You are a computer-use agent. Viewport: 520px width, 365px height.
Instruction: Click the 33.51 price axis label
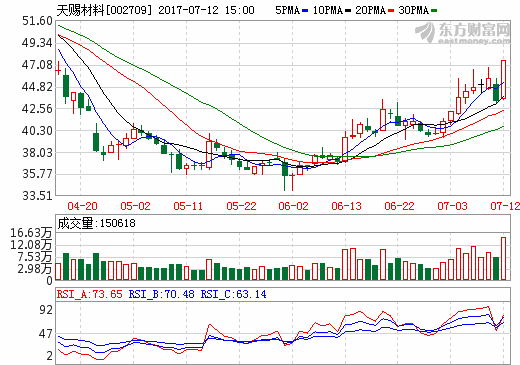[37, 196]
